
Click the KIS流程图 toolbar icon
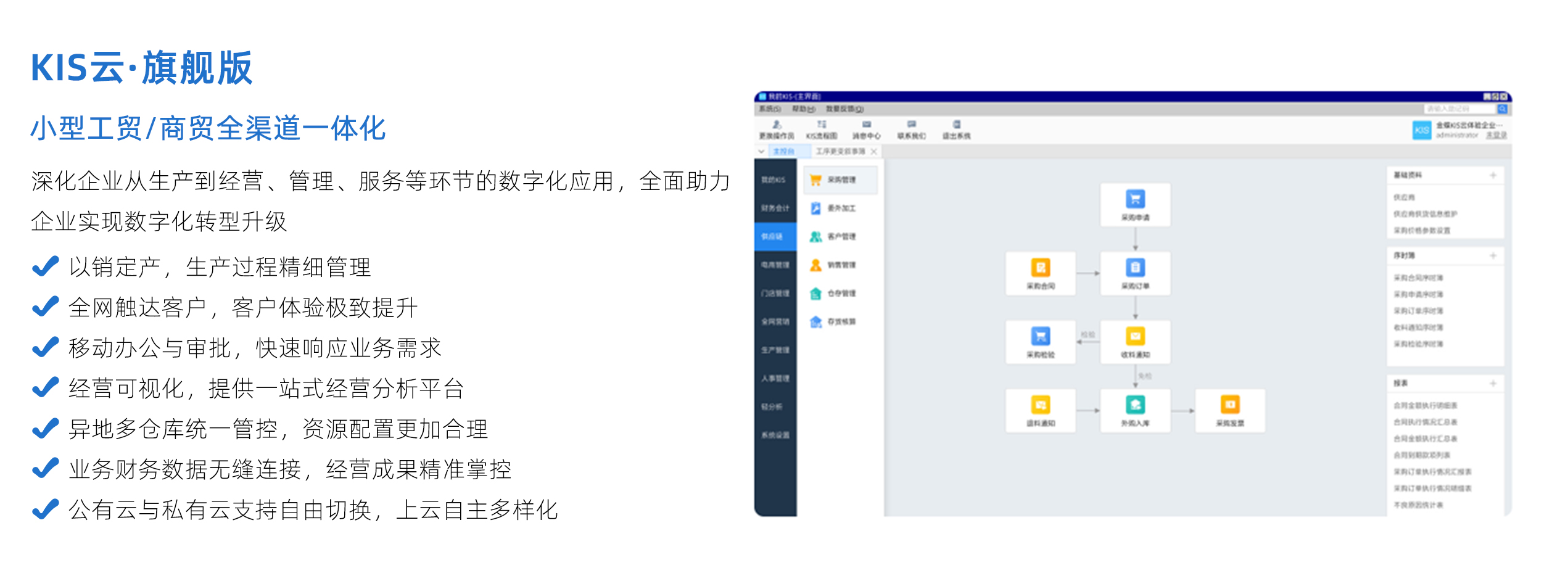[x=822, y=130]
